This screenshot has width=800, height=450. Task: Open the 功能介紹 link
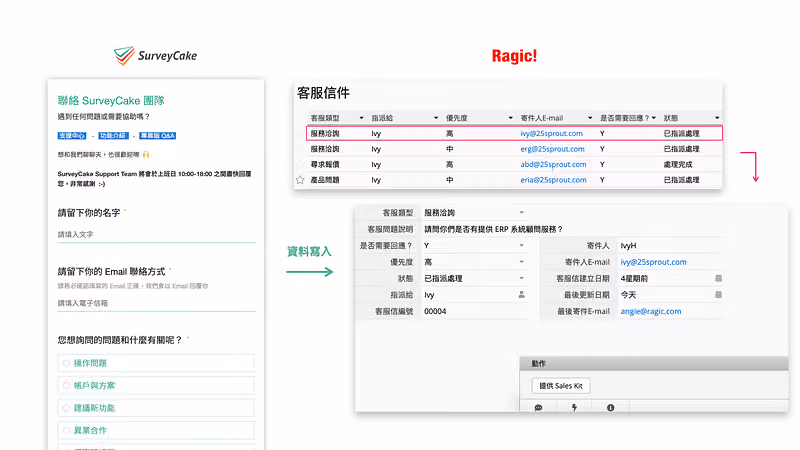(113, 136)
